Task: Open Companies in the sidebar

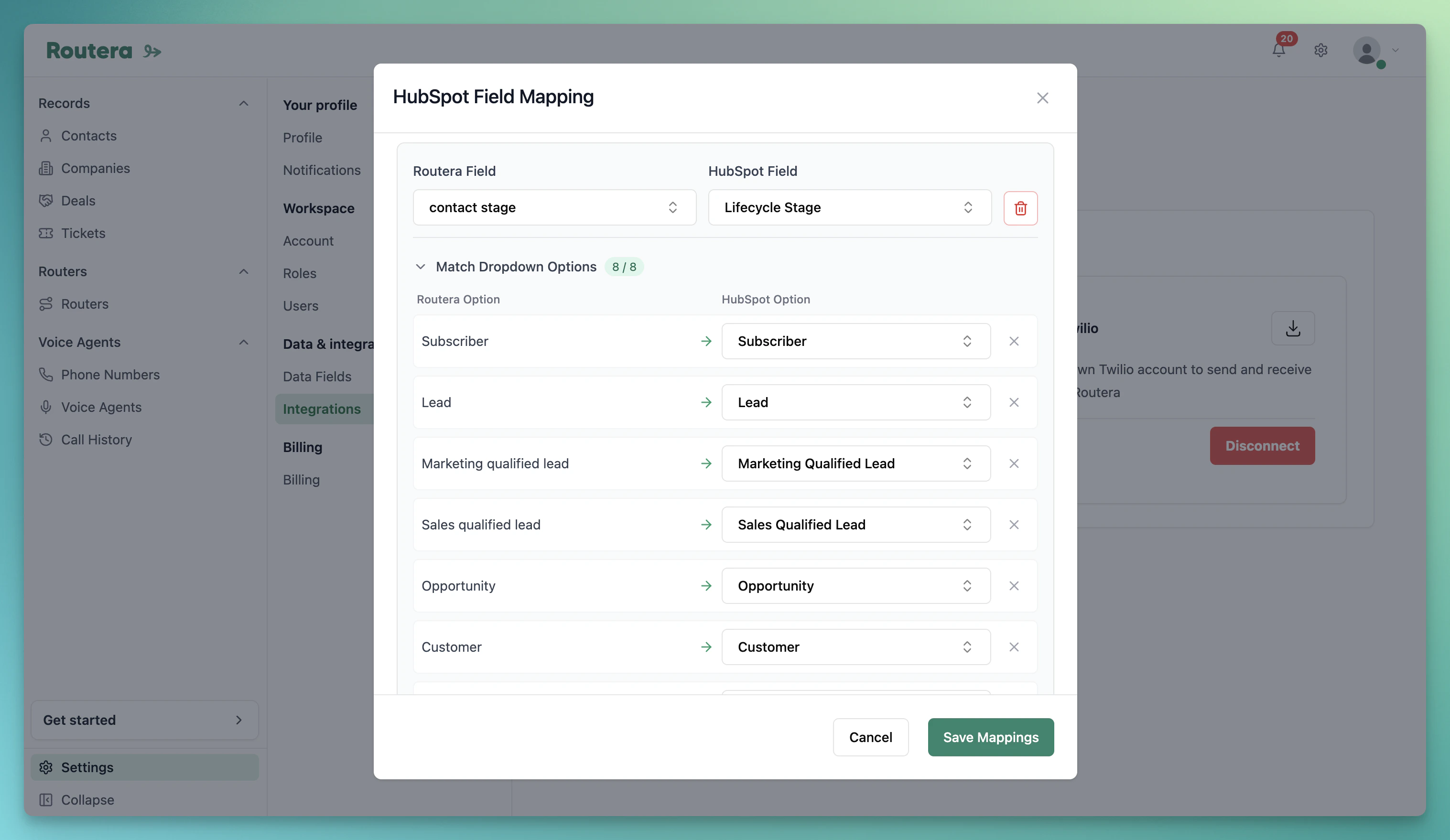Action: tap(95, 168)
